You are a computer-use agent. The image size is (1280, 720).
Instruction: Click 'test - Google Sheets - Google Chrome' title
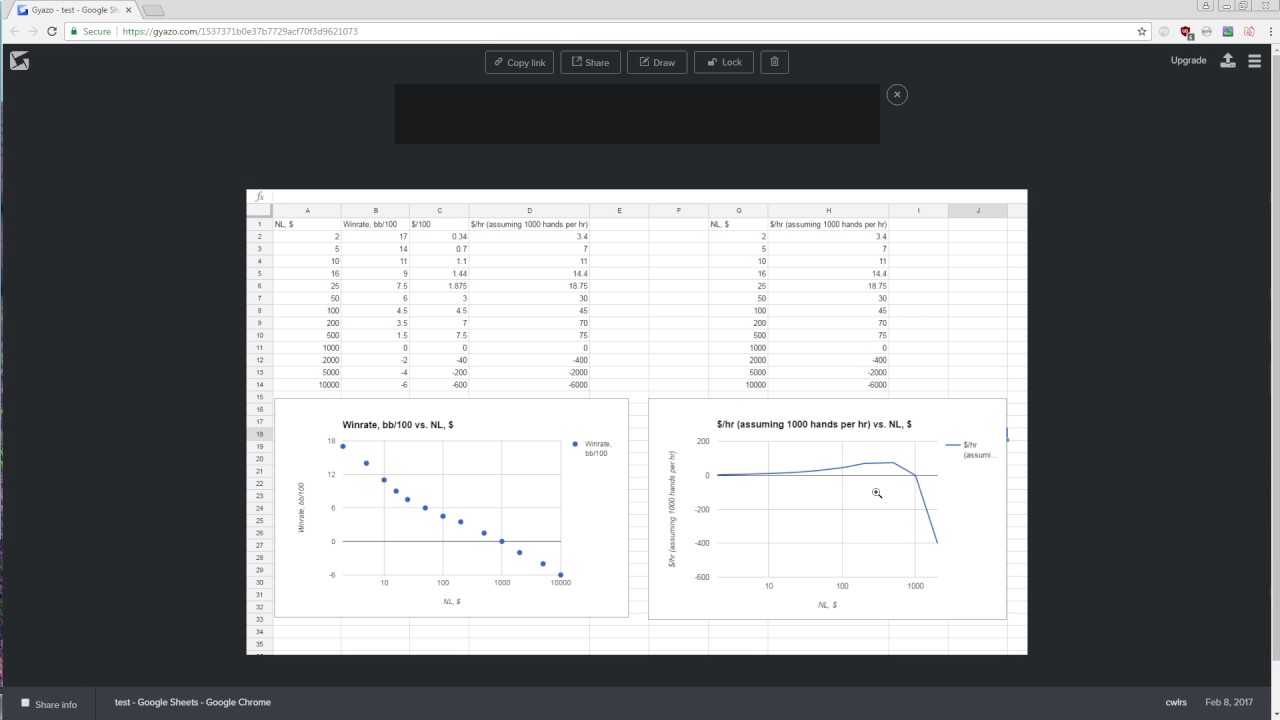pos(193,702)
